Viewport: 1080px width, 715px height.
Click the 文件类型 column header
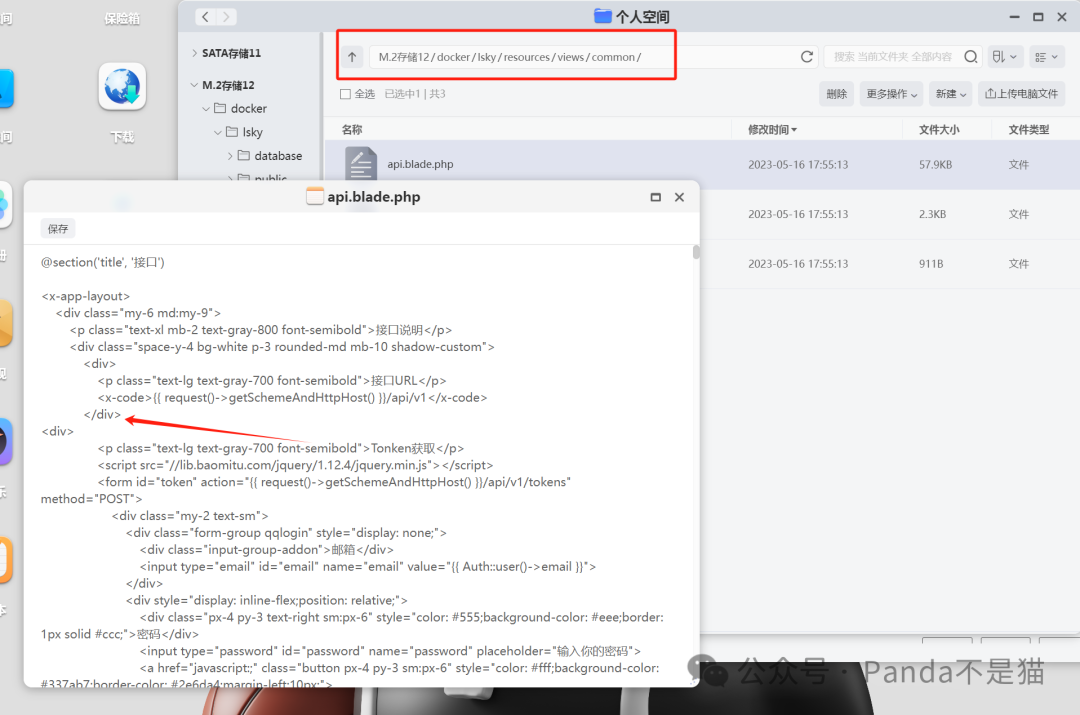pos(1028,129)
